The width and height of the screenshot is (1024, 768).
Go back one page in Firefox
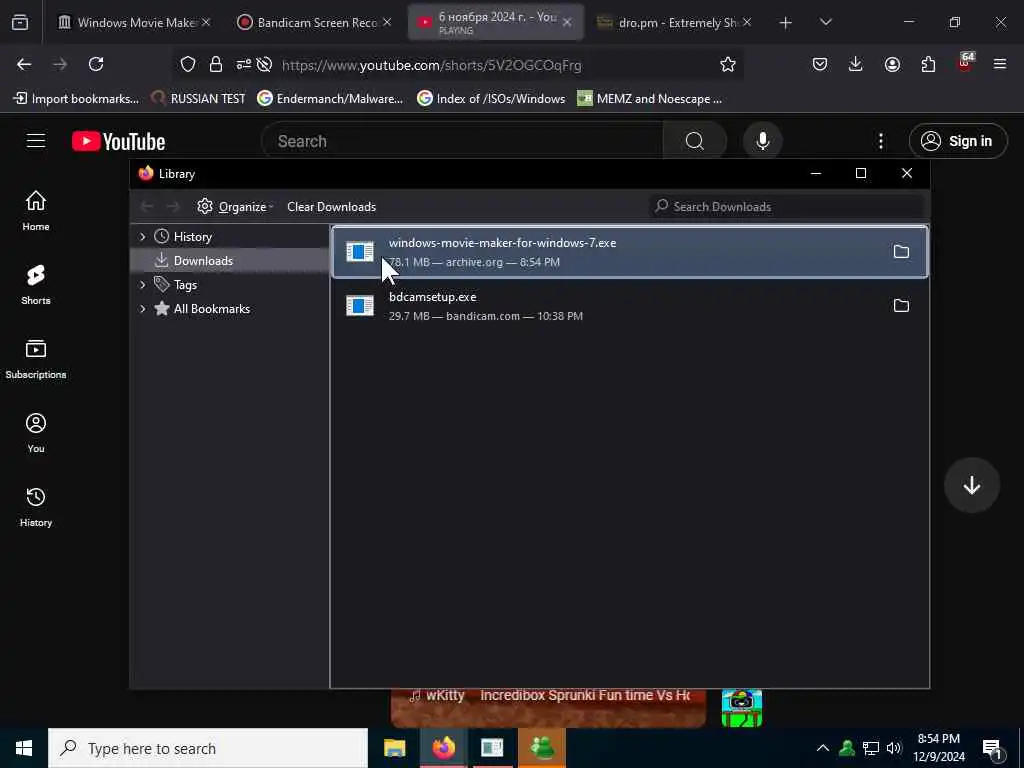tap(24, 64)
